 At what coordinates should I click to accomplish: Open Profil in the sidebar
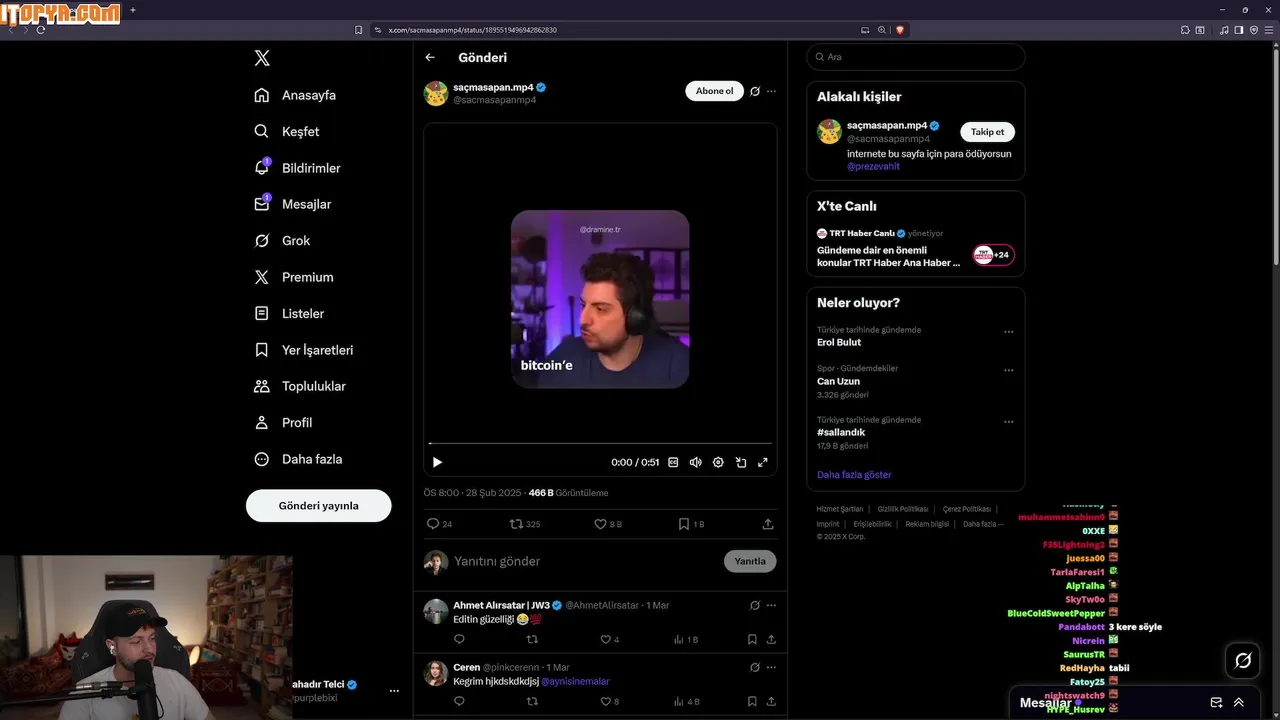click(283, 423)
